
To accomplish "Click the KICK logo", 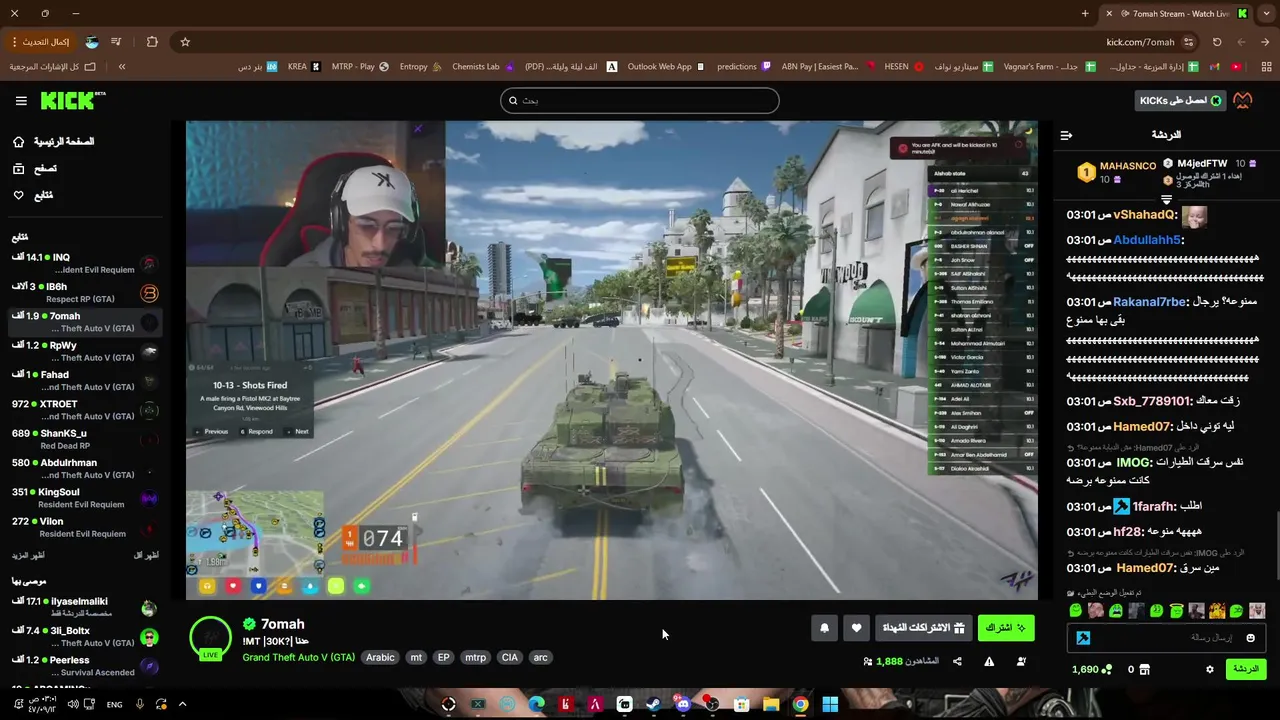I will 72,100.
